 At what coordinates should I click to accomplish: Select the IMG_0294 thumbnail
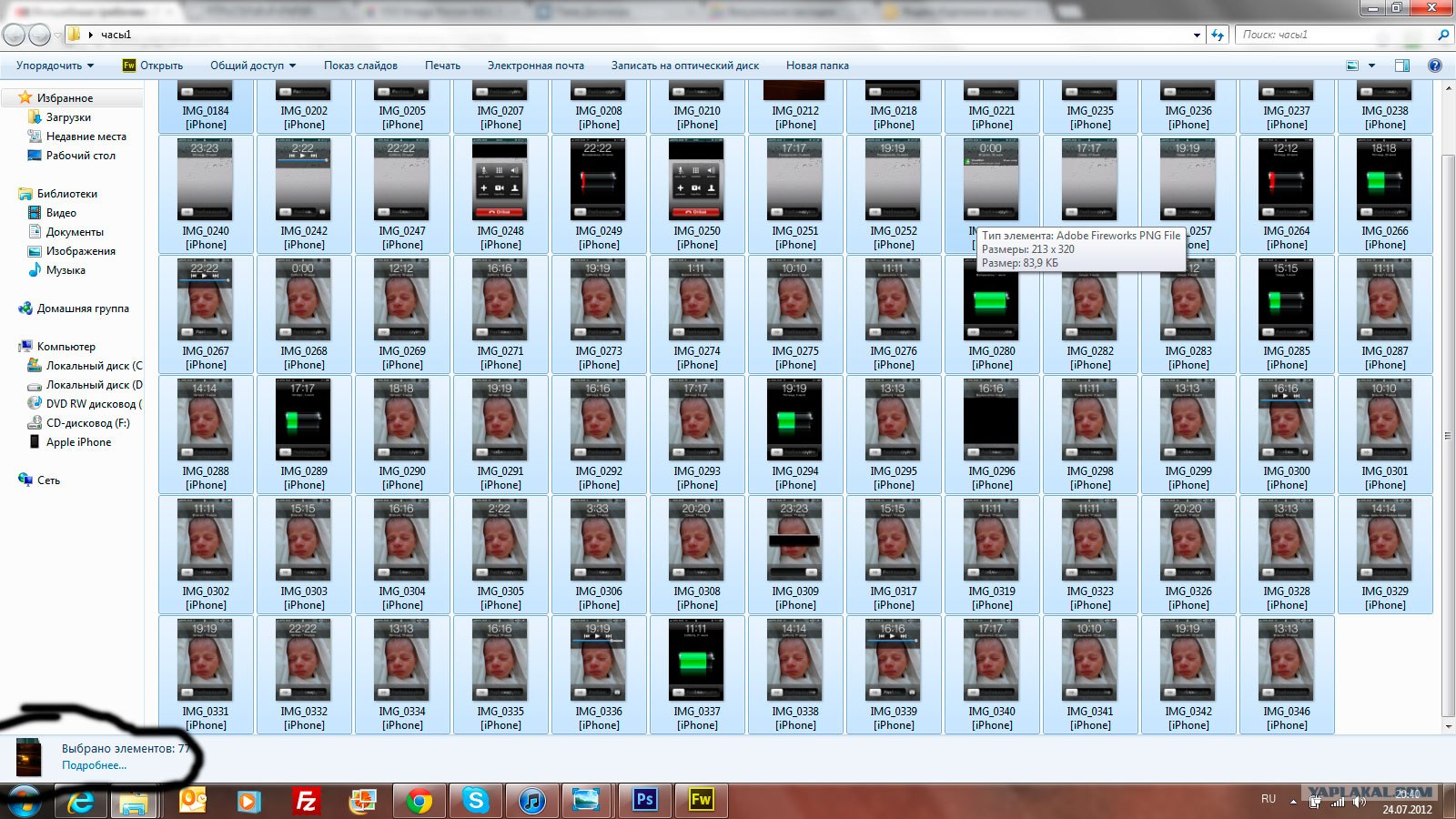794,423
